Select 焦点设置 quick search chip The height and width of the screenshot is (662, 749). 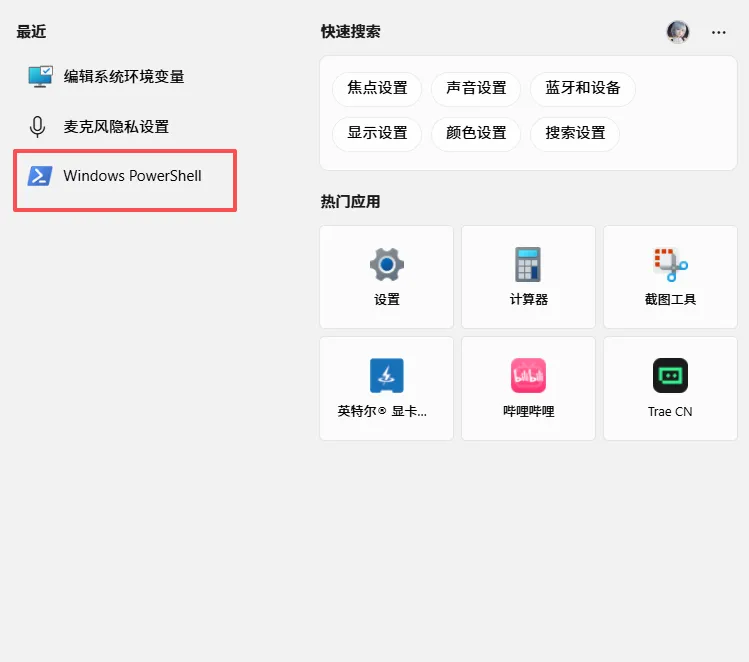click(377, 88)
